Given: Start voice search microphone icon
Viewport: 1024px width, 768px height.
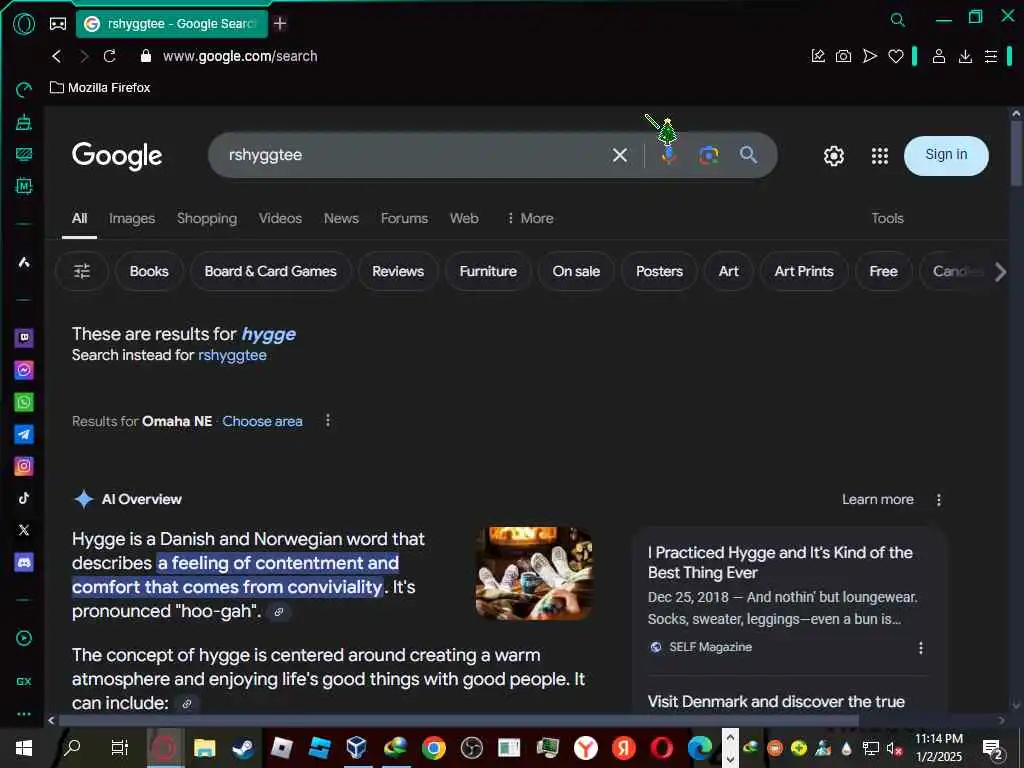Looking at the screenshot, I should 668,155.
